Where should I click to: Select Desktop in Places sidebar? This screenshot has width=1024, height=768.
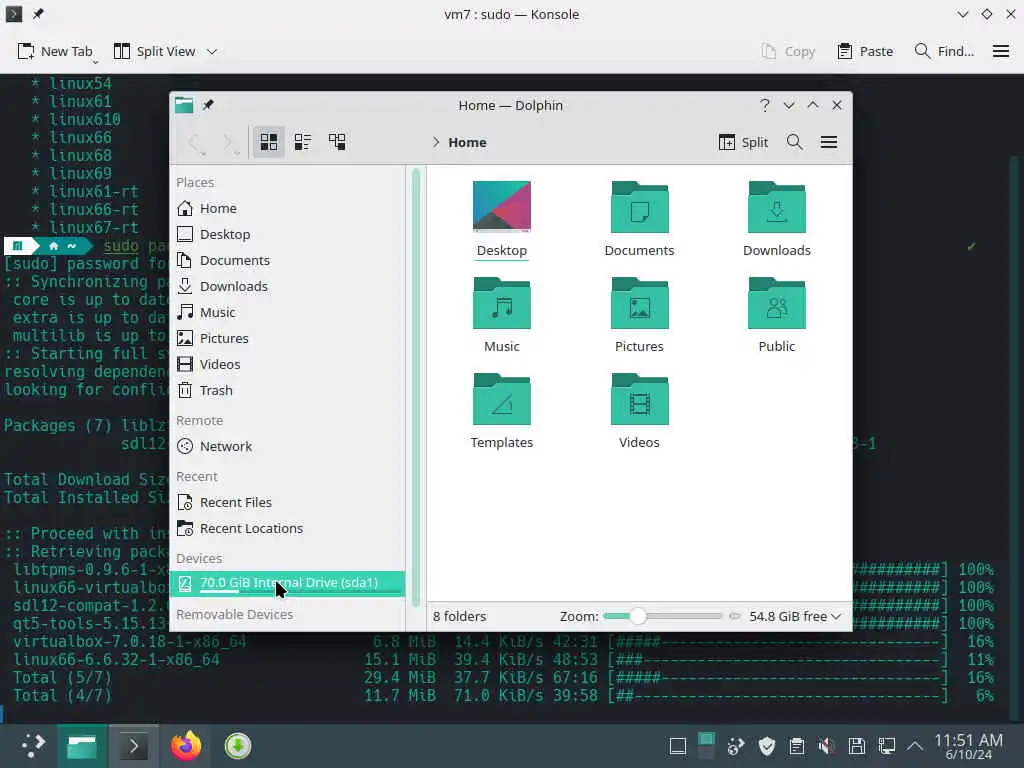(287, 234)
